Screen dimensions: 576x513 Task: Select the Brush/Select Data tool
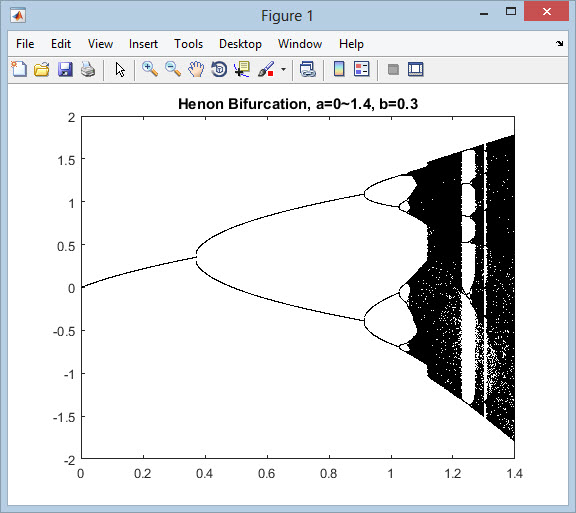[266, 69]
